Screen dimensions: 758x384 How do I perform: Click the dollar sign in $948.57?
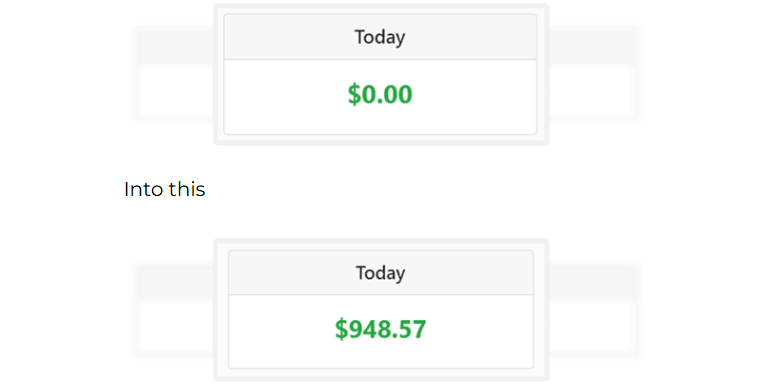pyautogui.click(x=341, y=329)
